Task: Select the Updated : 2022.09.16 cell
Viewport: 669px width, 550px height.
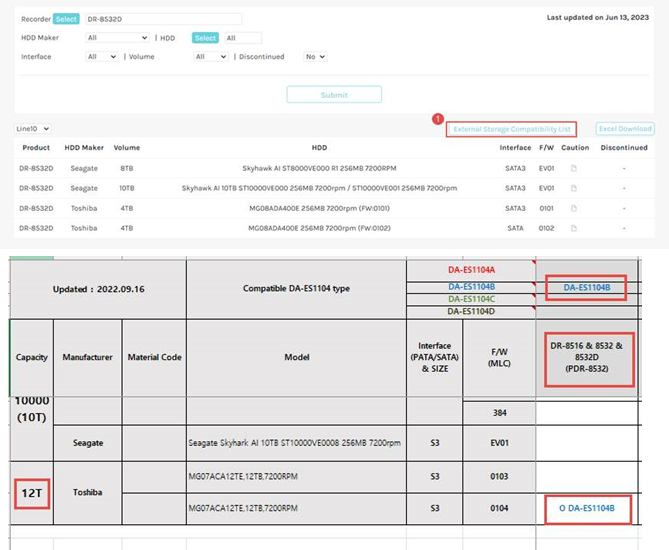Action: point(99,289)
